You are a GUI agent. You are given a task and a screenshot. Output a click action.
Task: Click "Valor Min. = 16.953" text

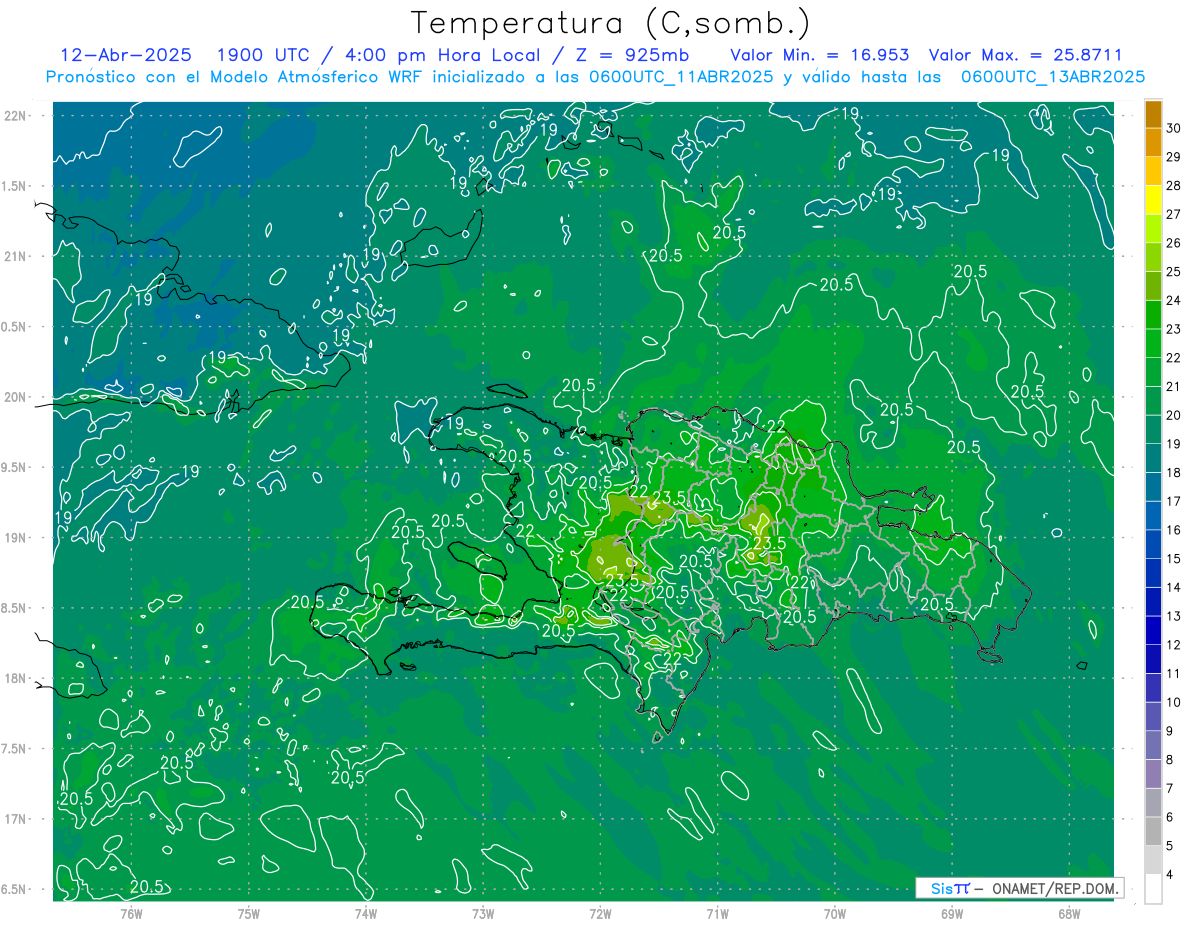point(820,55)
